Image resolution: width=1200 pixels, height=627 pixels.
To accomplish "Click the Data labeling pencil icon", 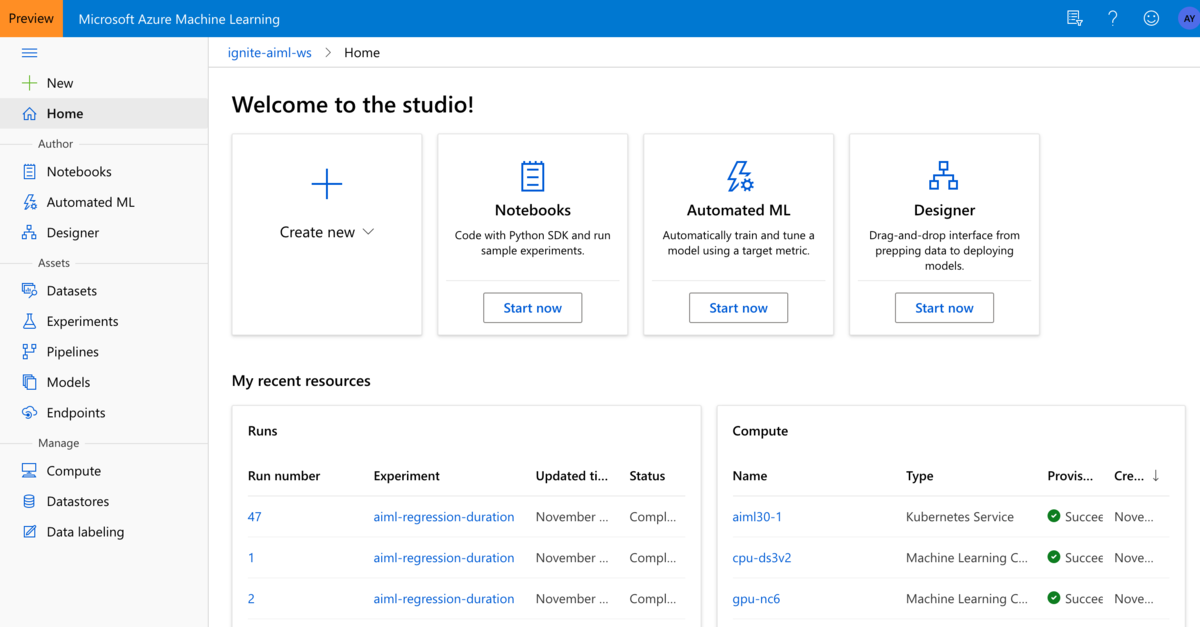I will (29, 532).
